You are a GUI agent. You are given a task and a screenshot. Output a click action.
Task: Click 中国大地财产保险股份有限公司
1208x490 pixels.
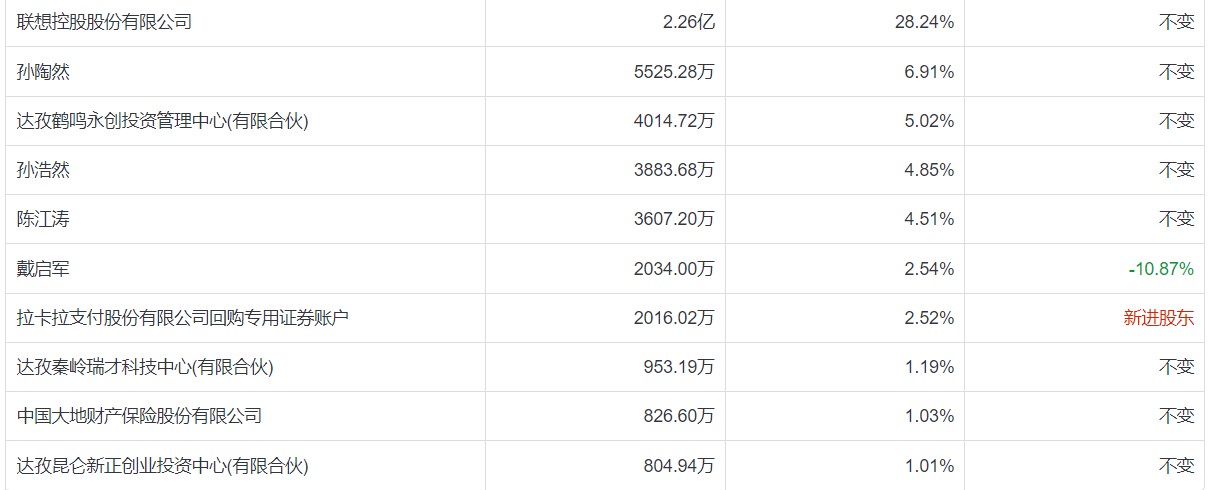click(140, 416)
